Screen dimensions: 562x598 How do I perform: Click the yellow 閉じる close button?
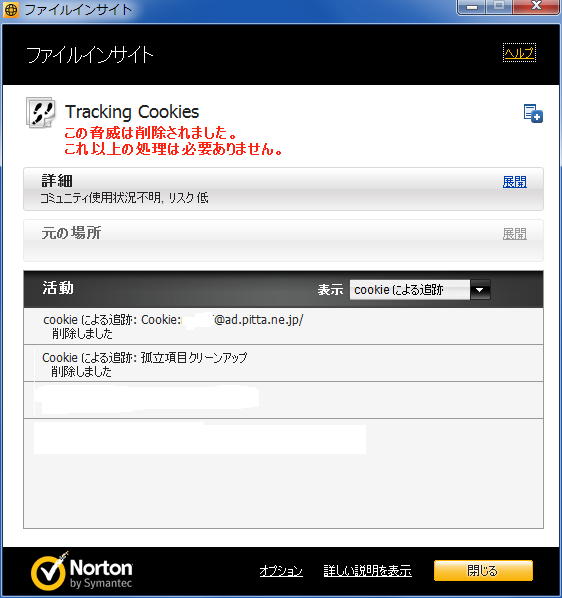483,571
